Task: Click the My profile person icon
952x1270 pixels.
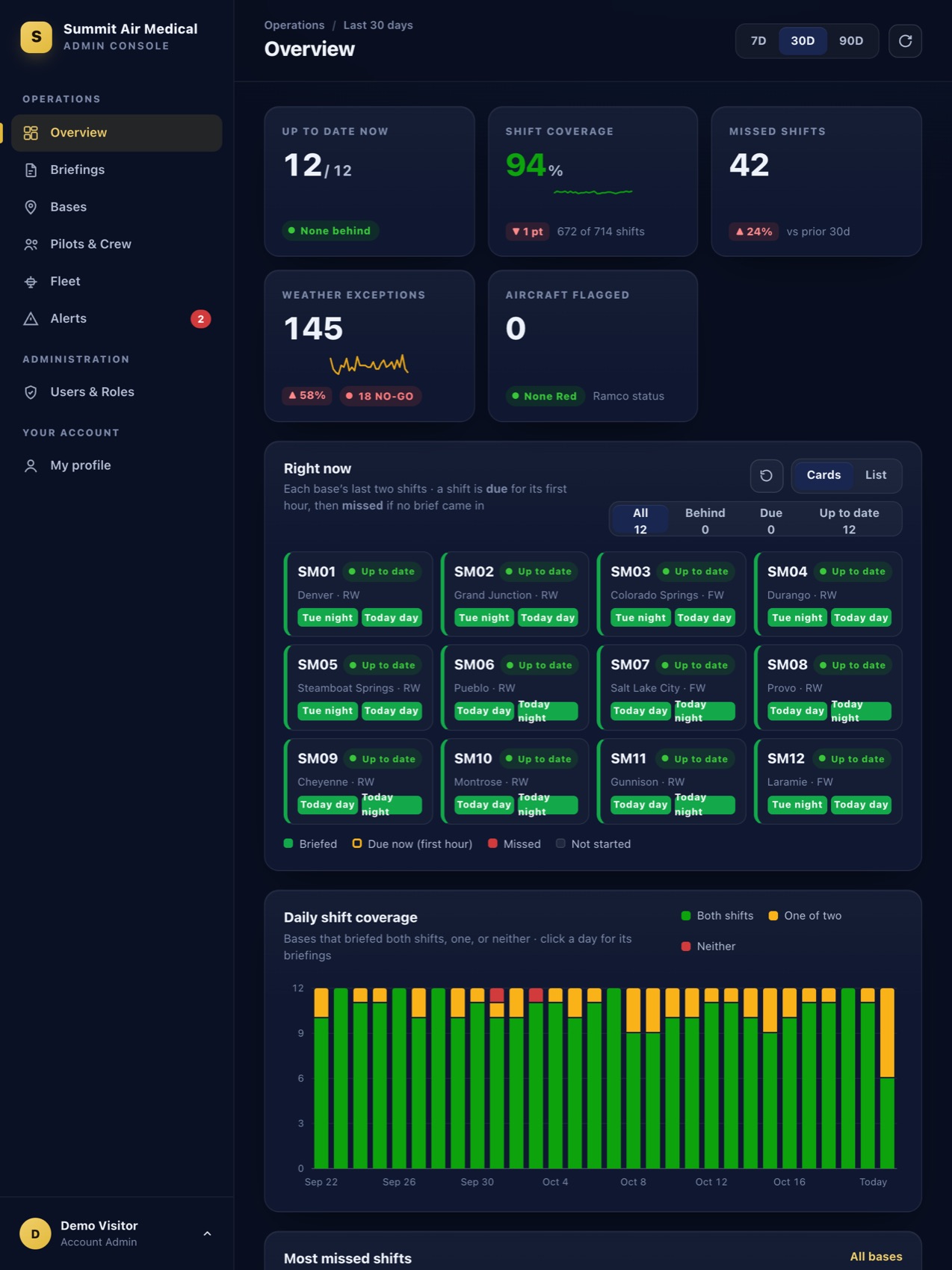Action: click(31, 465)
